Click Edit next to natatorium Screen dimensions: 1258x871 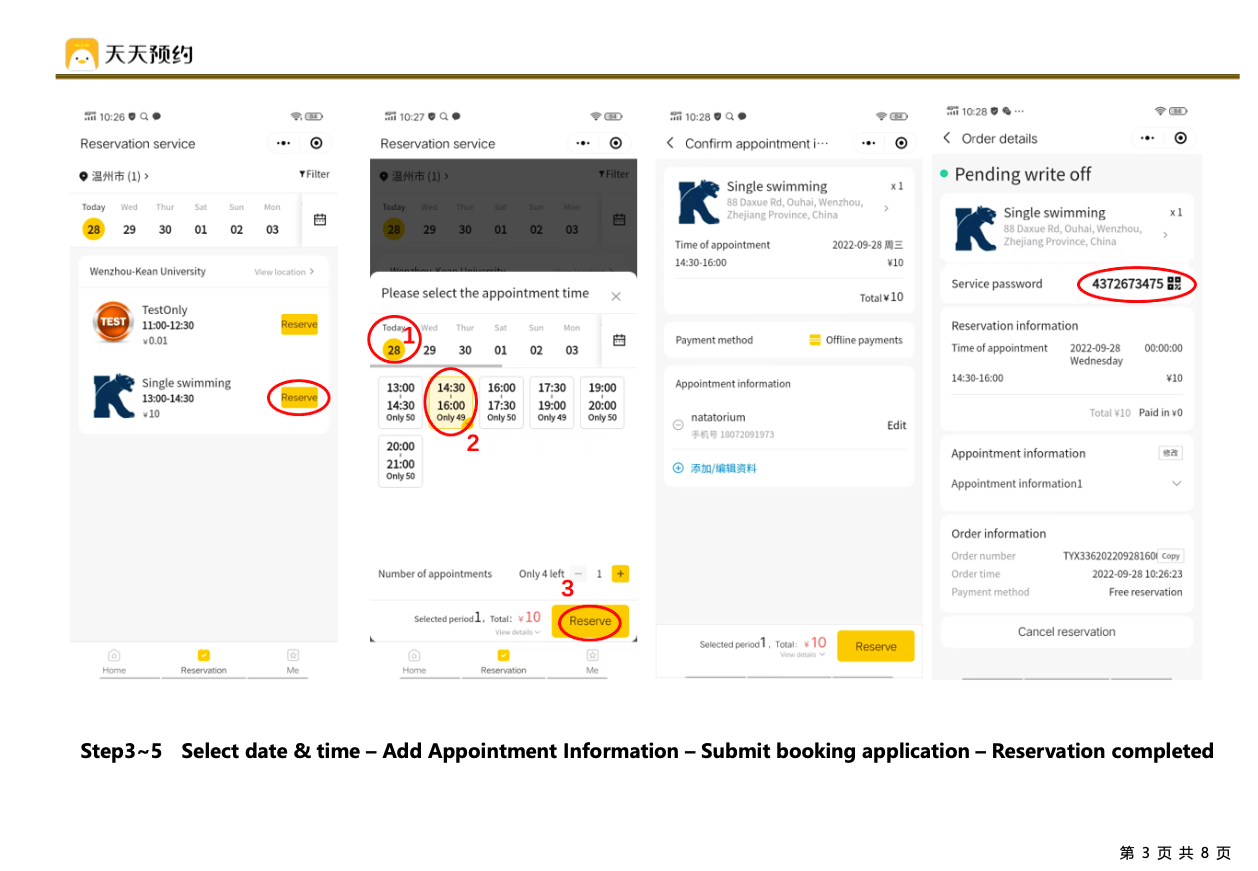pos(896,425)
